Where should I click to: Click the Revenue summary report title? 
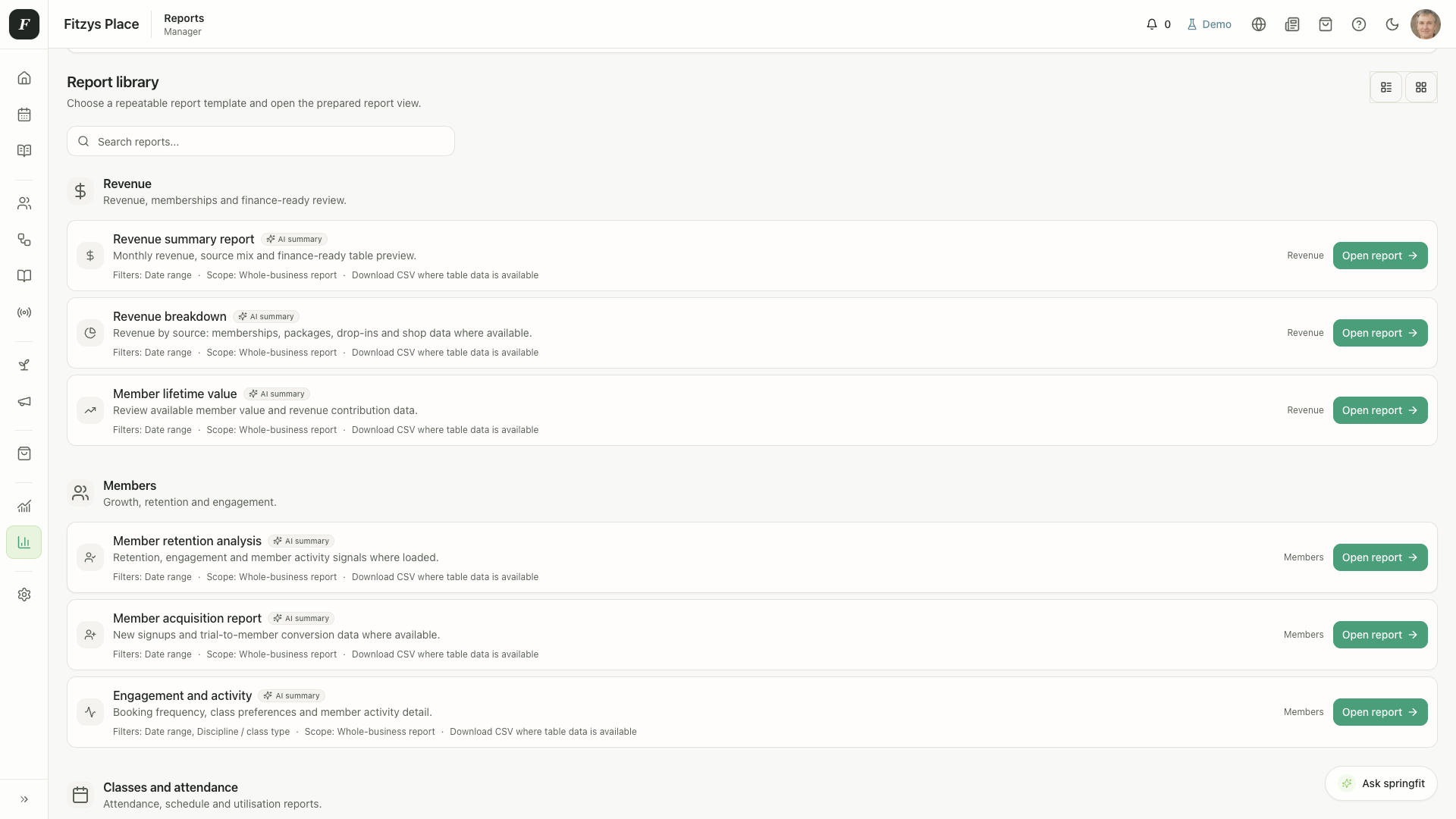tap(184, 240)
